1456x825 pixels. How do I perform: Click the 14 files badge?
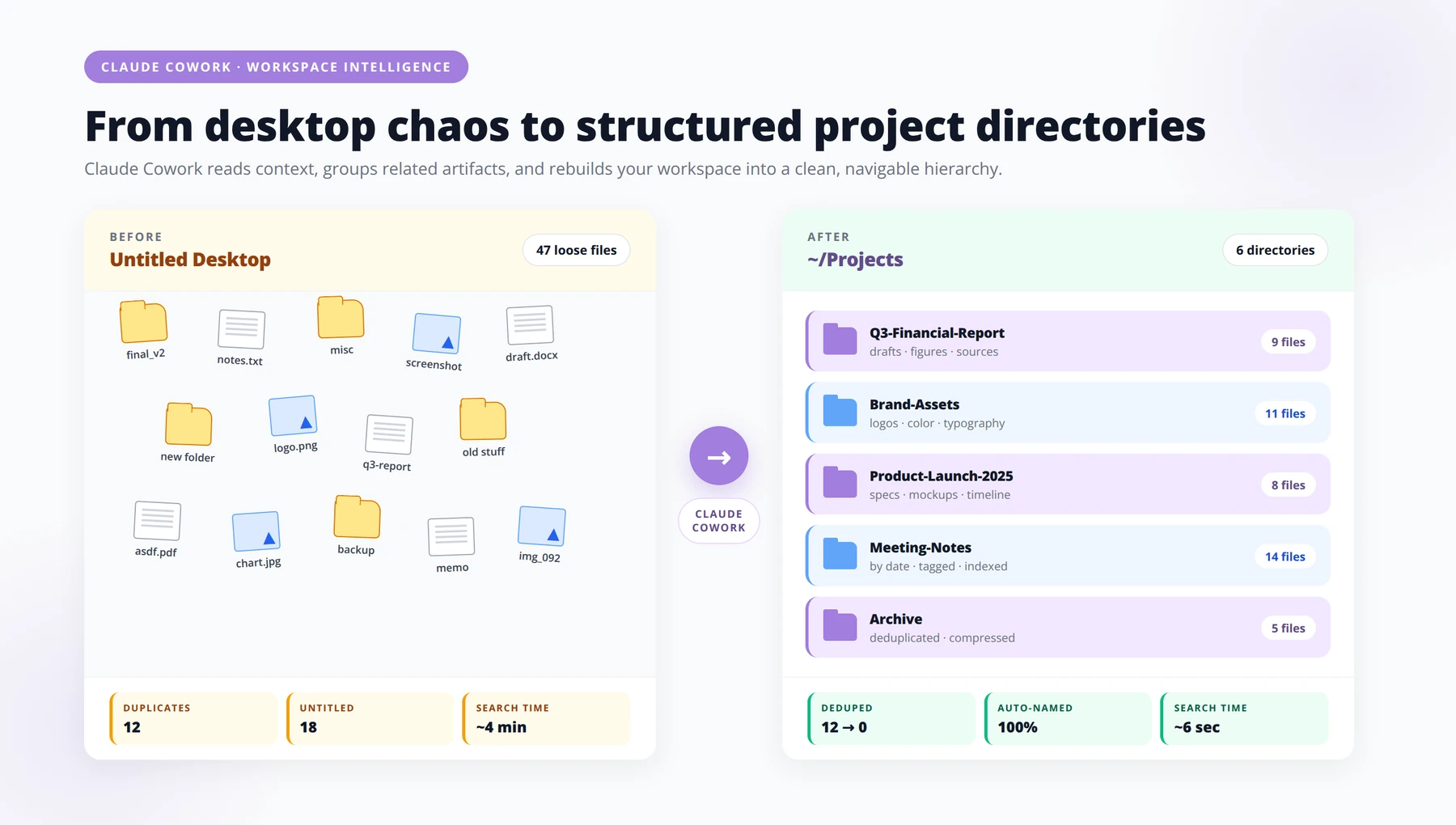[x=1285, y=556]
